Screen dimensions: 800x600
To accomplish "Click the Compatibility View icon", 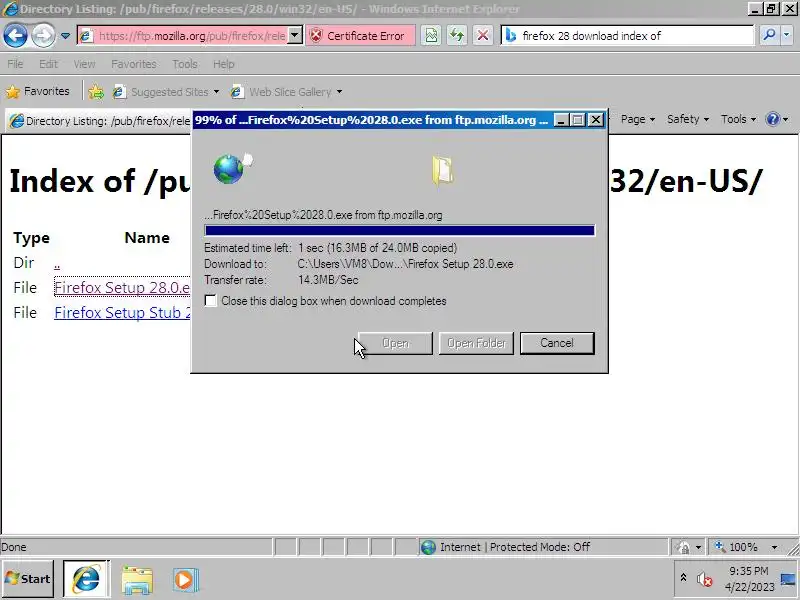I will [431, 36].
